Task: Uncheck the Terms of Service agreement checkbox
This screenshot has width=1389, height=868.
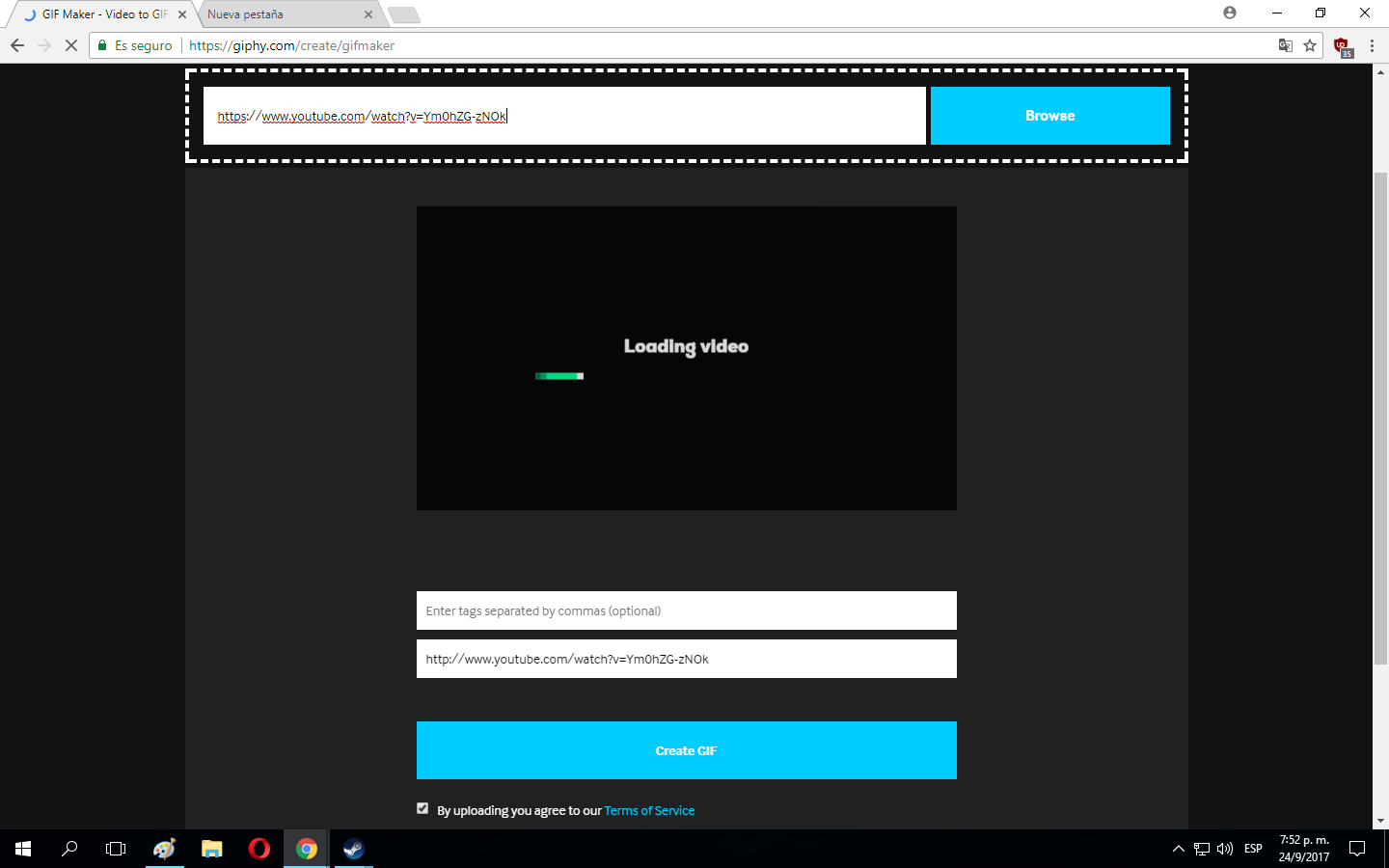Action: [422, 808]
